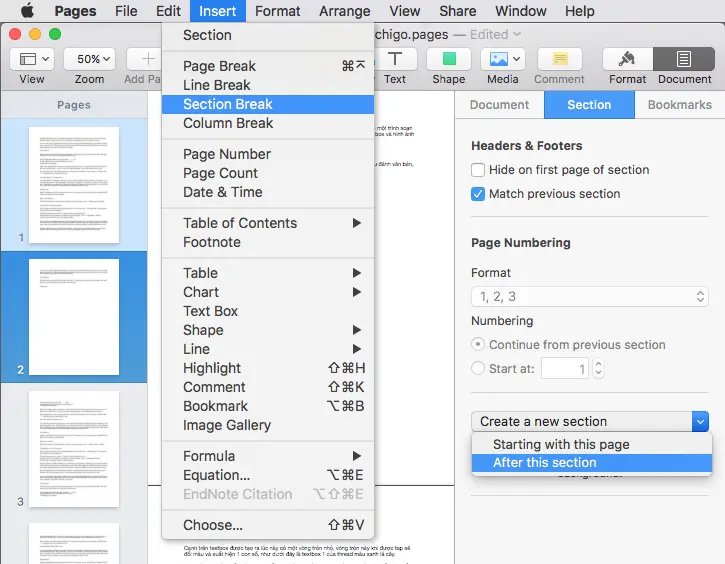Viewport: 725px width, 564px height.
Task: Select the Start at radio button
Action: (x=479, y=369)
